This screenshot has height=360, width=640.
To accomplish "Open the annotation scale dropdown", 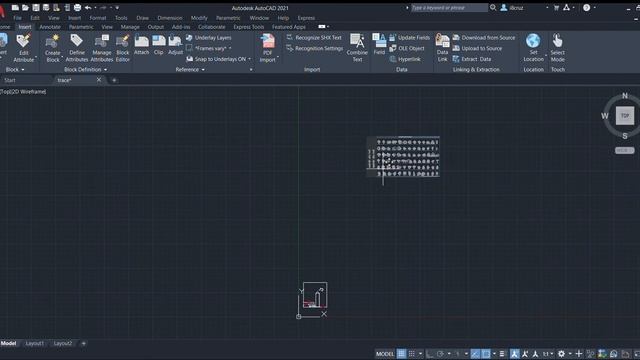I will [548, 353].
